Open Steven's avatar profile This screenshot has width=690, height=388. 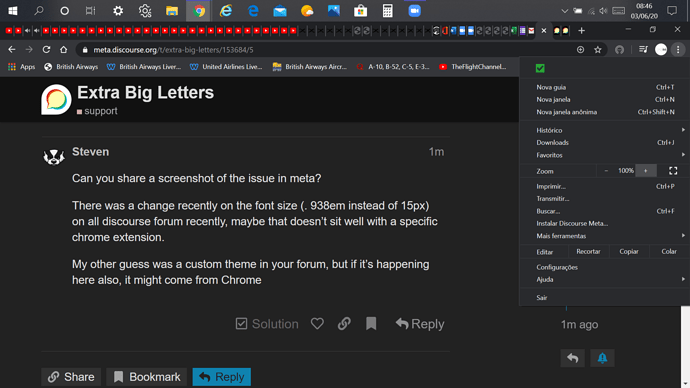(54, 157)
